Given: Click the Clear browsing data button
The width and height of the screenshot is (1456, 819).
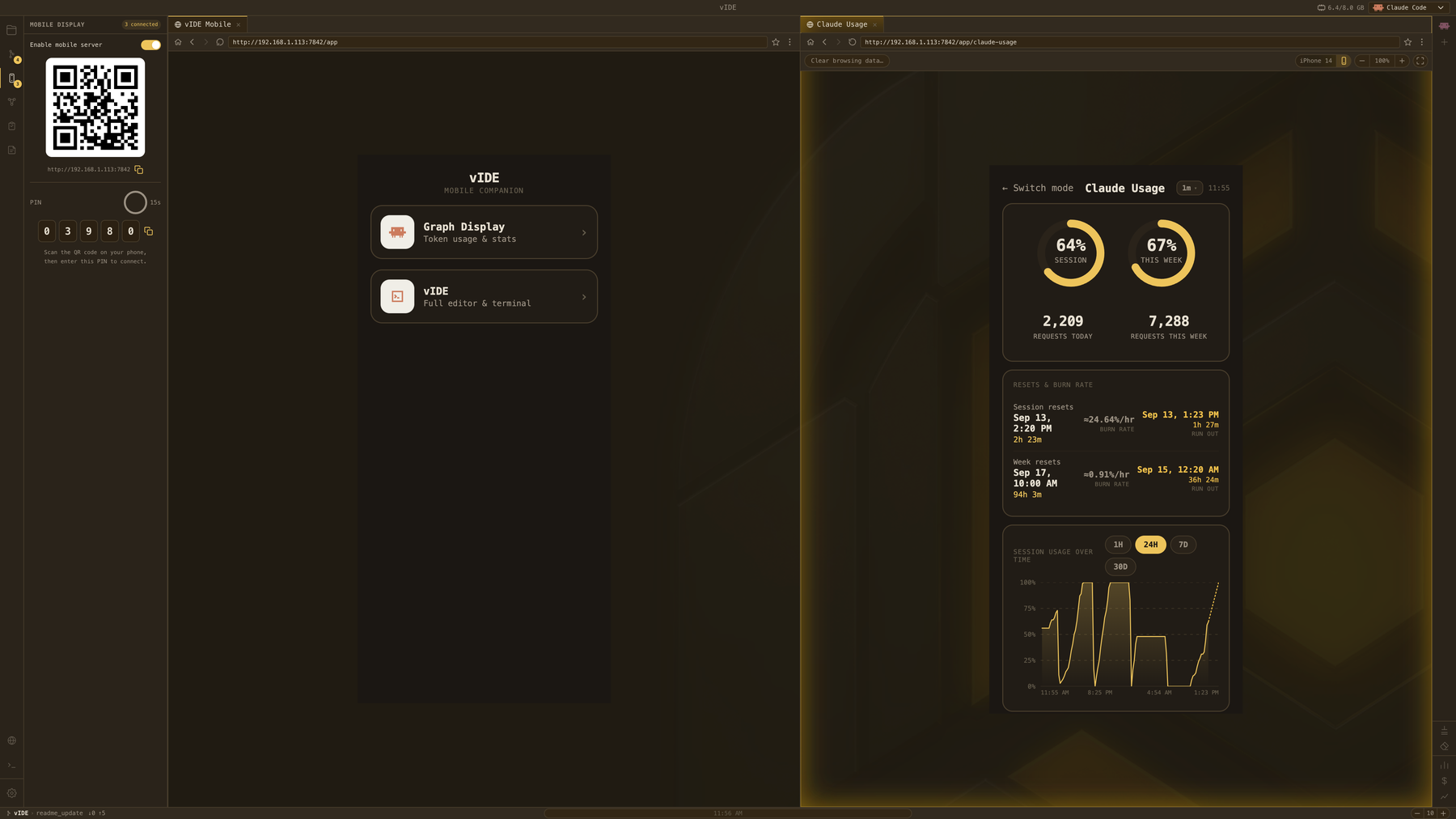Looking at the screenshot, I should [847, 61].
